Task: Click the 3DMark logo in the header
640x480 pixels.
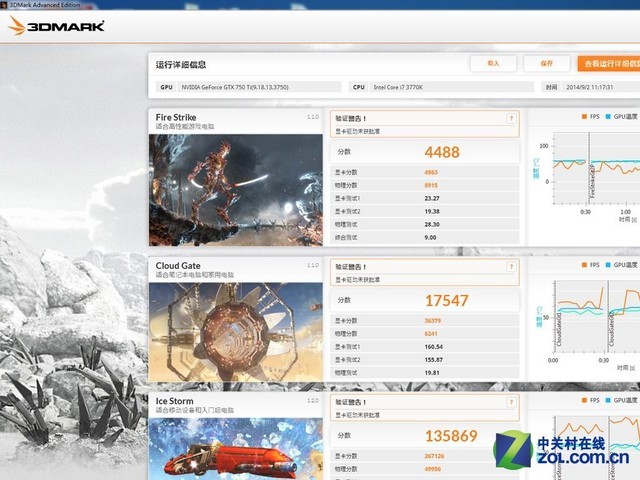Action: coord(56,26)
